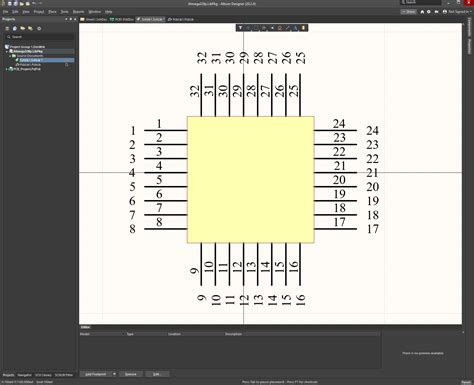Screen dimensions: 474x385
Task: Open the Add Footprint dropdown arrow
Action: point(114,374)
